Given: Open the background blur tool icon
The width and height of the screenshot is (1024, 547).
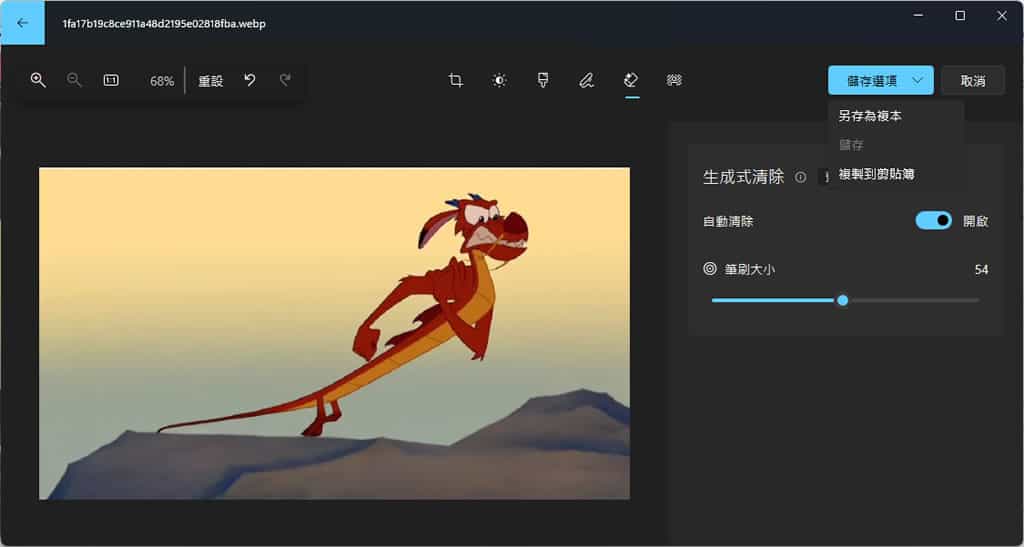Looking at the screenshot, I should pos(675,80).
